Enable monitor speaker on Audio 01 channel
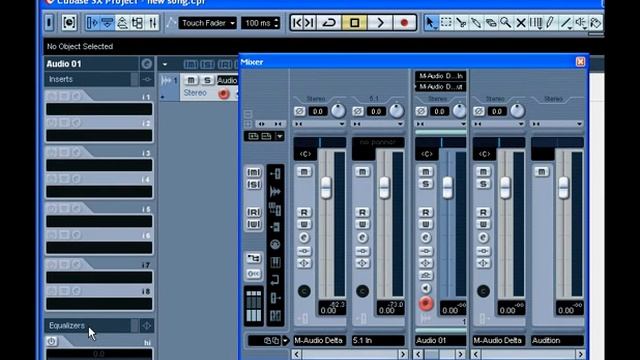The width and height of the screenshot is (640, 360). point(425,288)
